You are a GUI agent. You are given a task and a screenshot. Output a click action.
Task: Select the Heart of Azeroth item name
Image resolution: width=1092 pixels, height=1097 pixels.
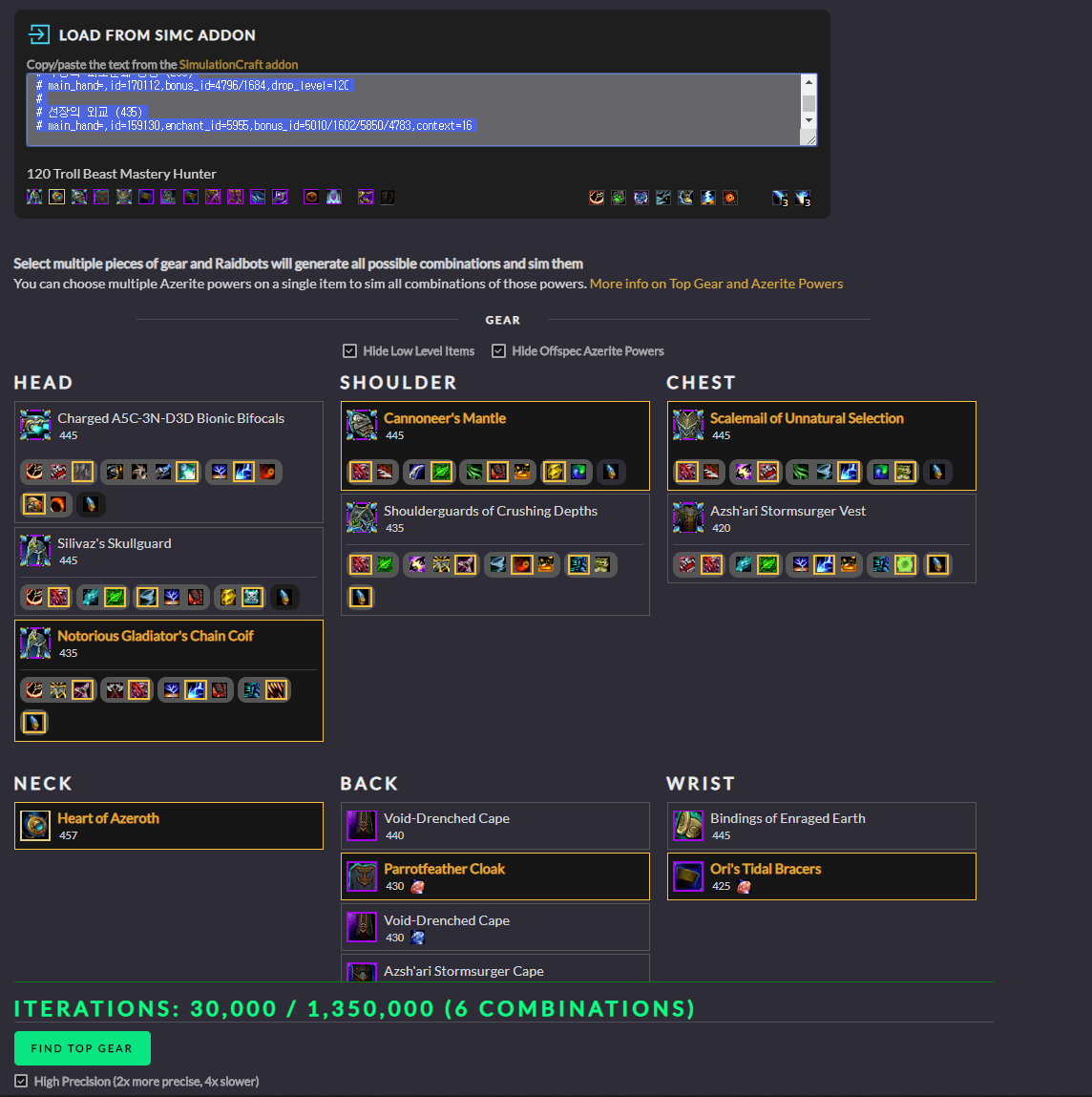coord(109,818)
